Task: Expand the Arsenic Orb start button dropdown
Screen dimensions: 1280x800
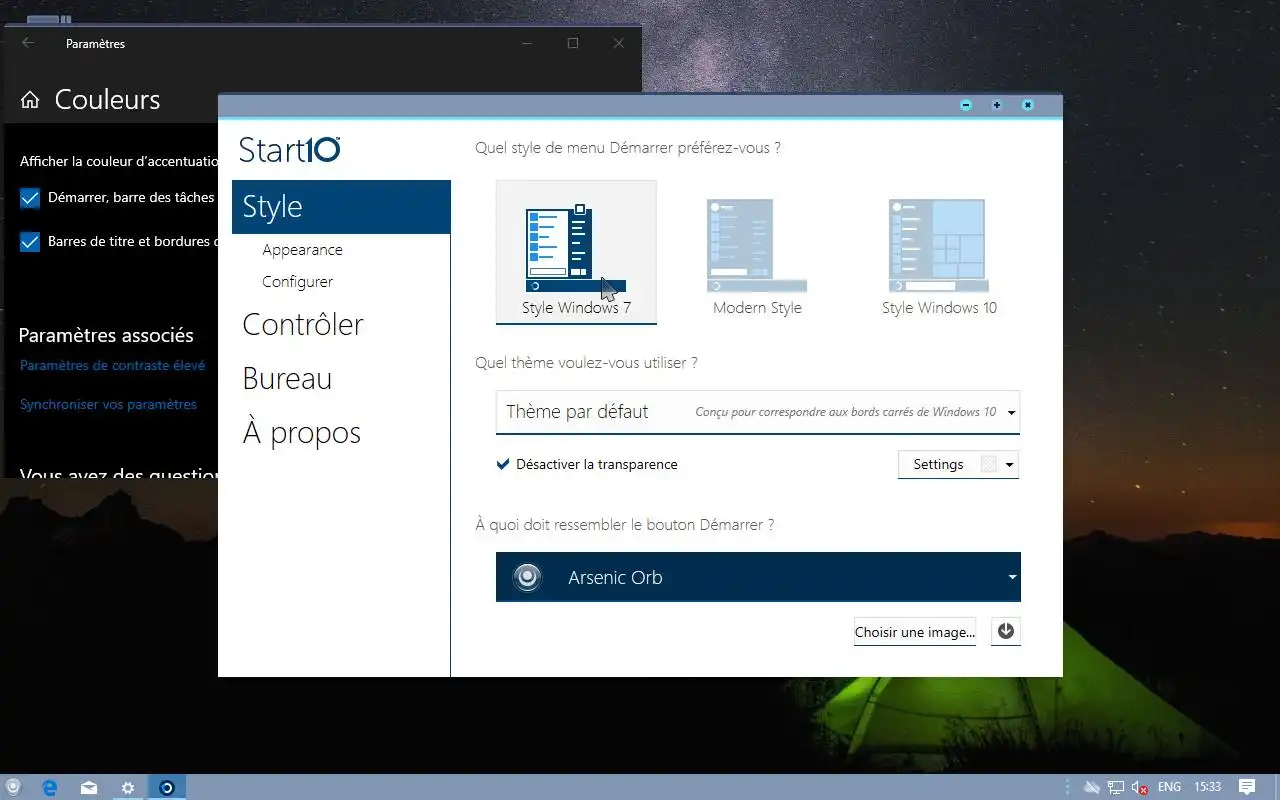Action: (x=758, y=577)
